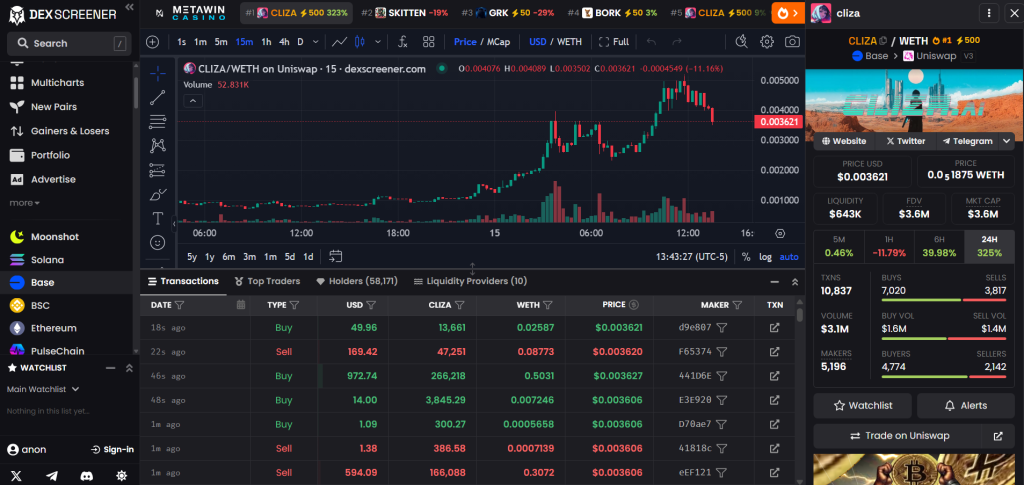Undo the last chart action

click(651, 42)
